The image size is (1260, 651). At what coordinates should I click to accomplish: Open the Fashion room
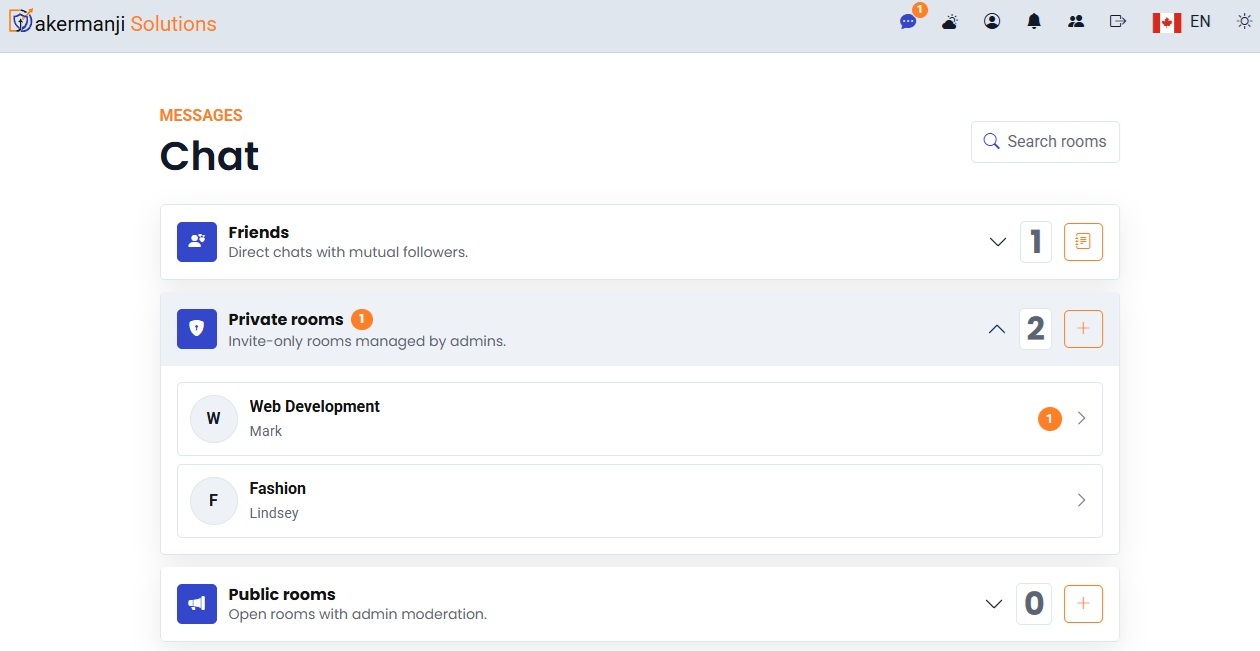[x=640, y=501]
